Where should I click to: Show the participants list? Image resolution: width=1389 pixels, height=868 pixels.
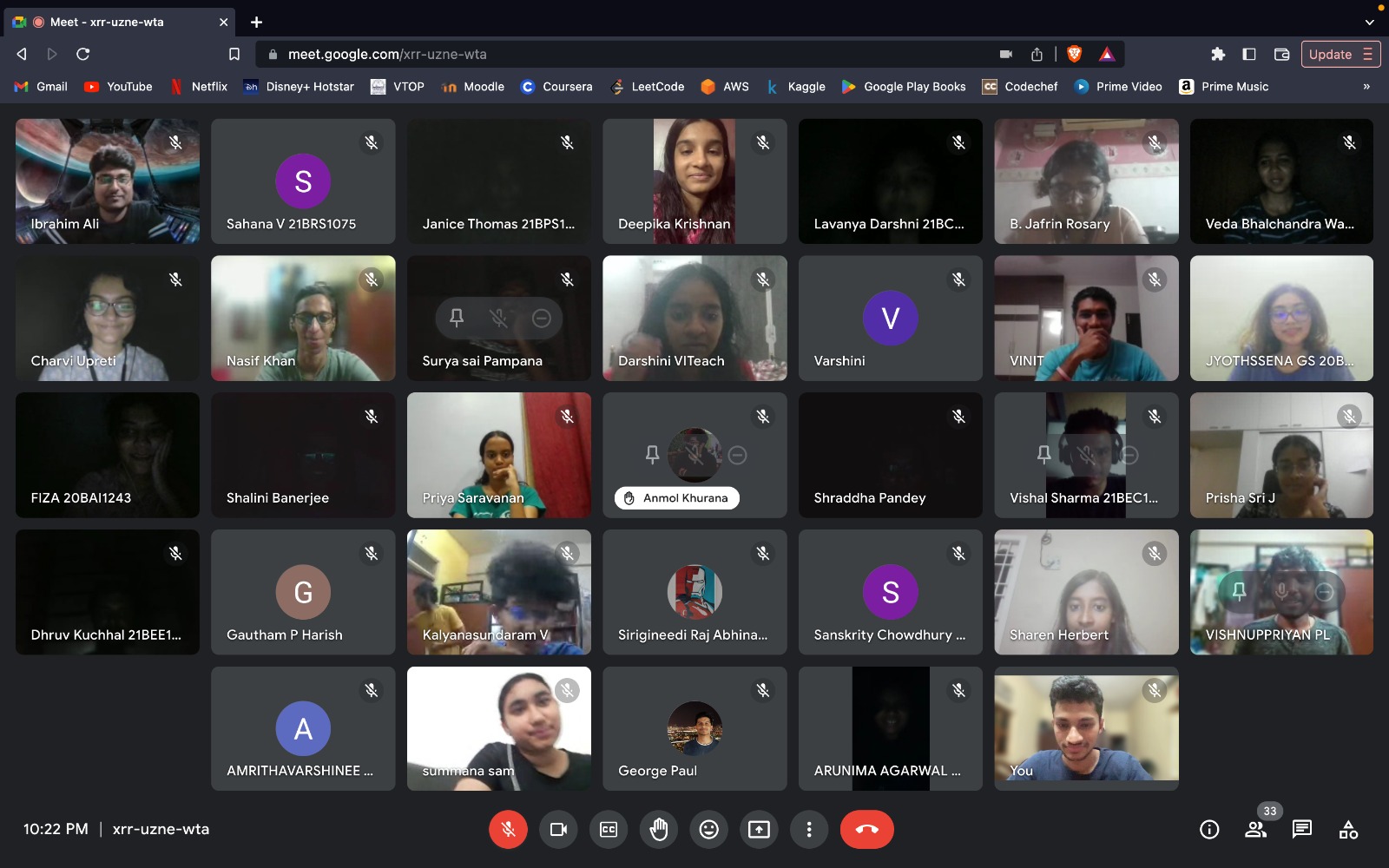(x=1255, y=830)
